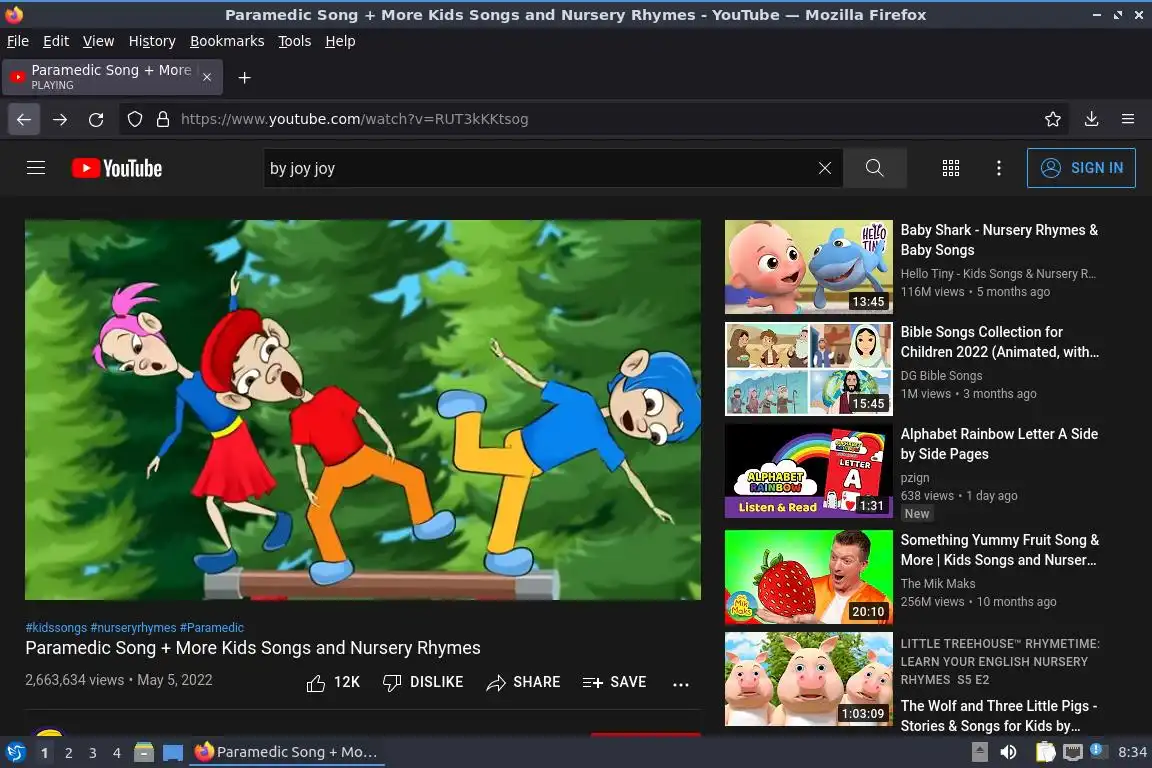Navigate back with Firefox back arrow
Screen dimensions: 1152x768
pyautogui.click(x=24, y=119)
